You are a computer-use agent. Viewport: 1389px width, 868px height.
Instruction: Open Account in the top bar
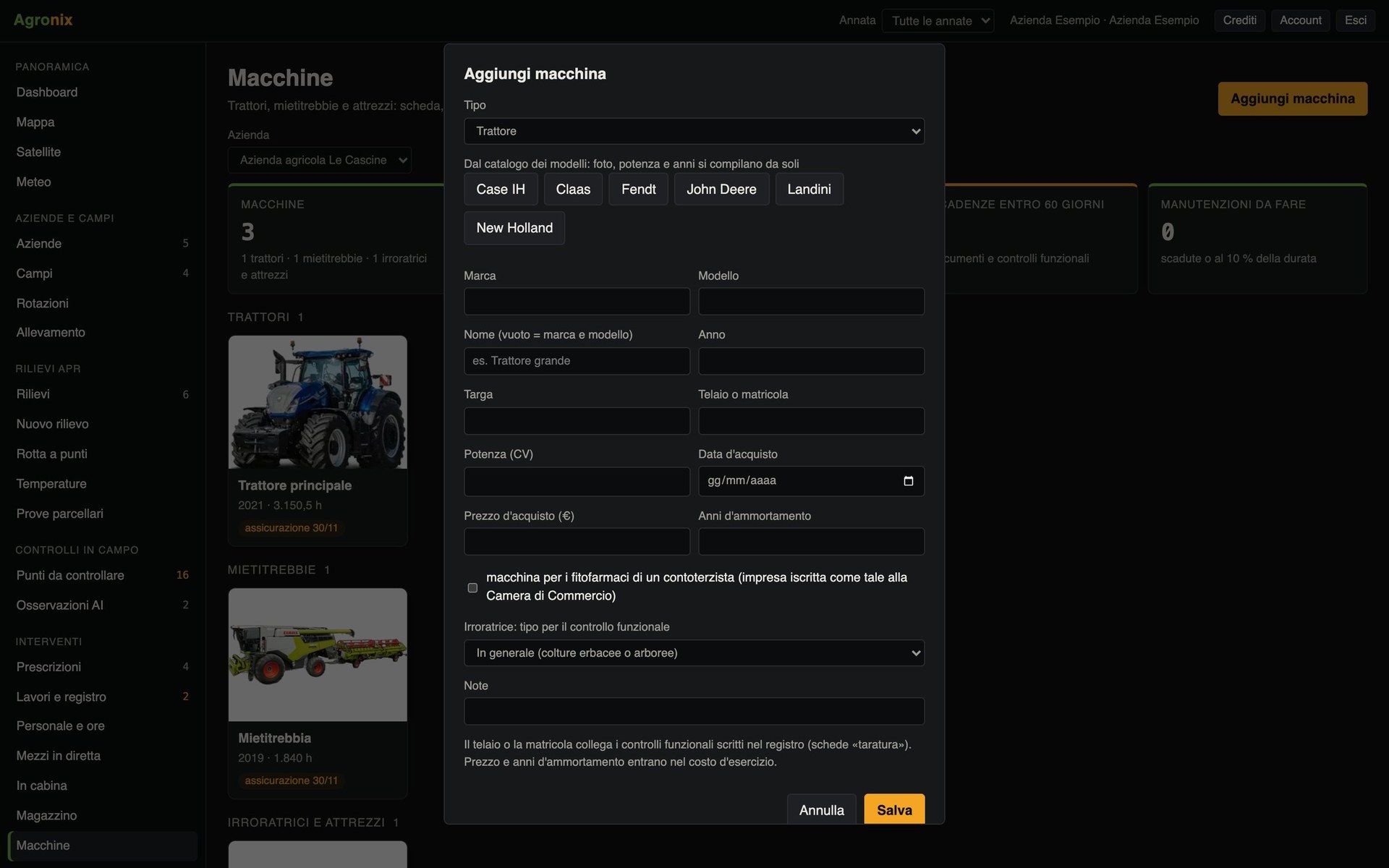tap(1300, 20)
